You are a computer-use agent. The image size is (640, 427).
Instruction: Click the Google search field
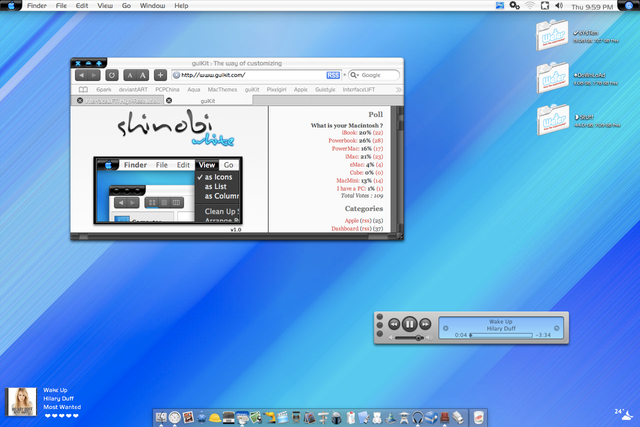[x=374, y=75]
